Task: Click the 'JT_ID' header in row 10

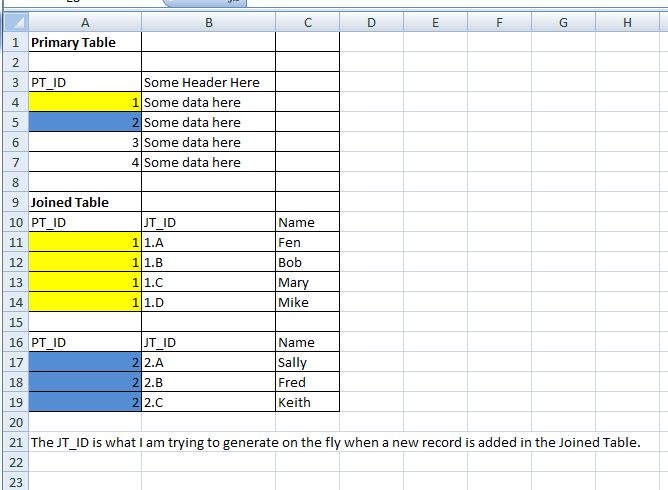Action: [208, 222]
